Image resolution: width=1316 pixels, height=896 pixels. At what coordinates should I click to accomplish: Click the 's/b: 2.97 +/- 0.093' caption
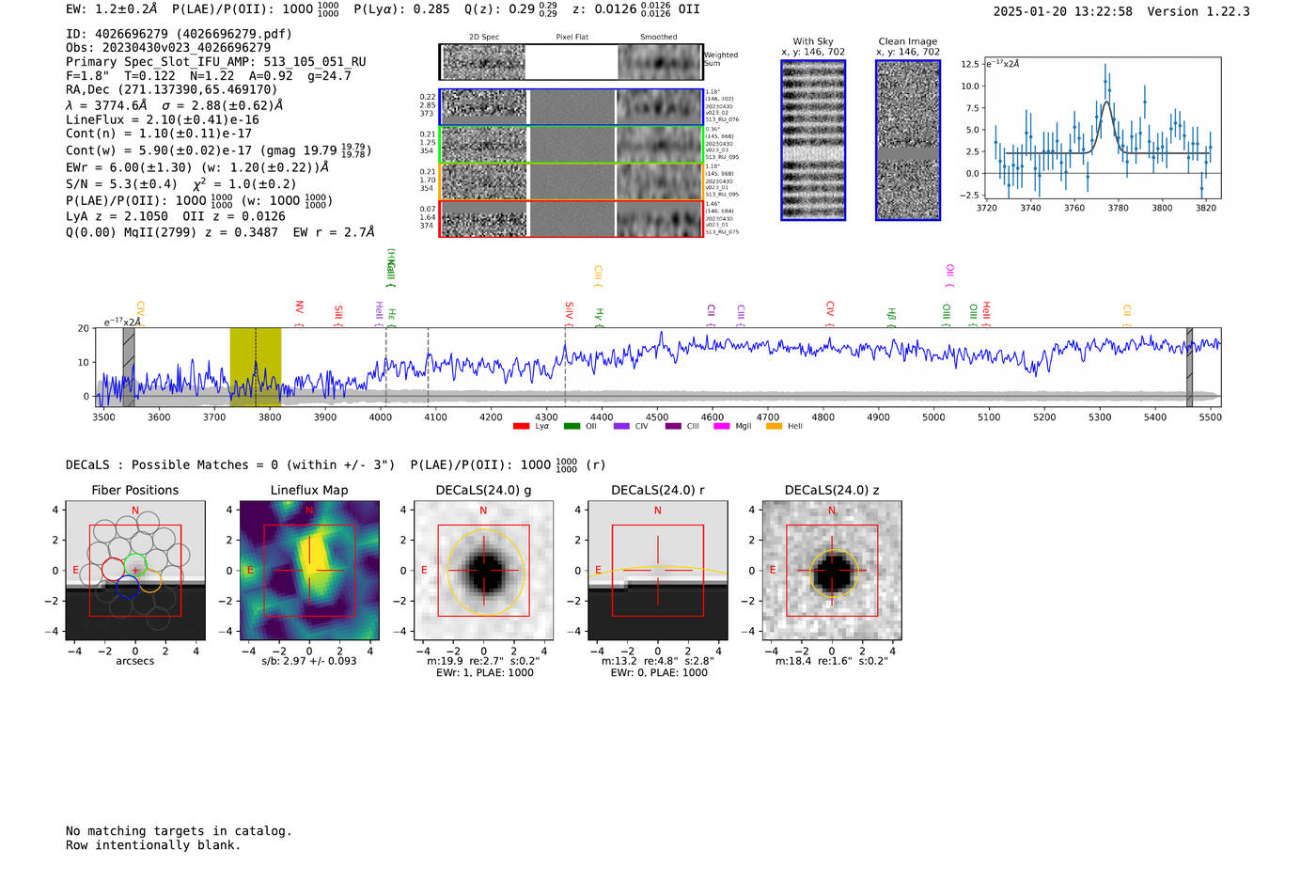[x=309, y=661]
